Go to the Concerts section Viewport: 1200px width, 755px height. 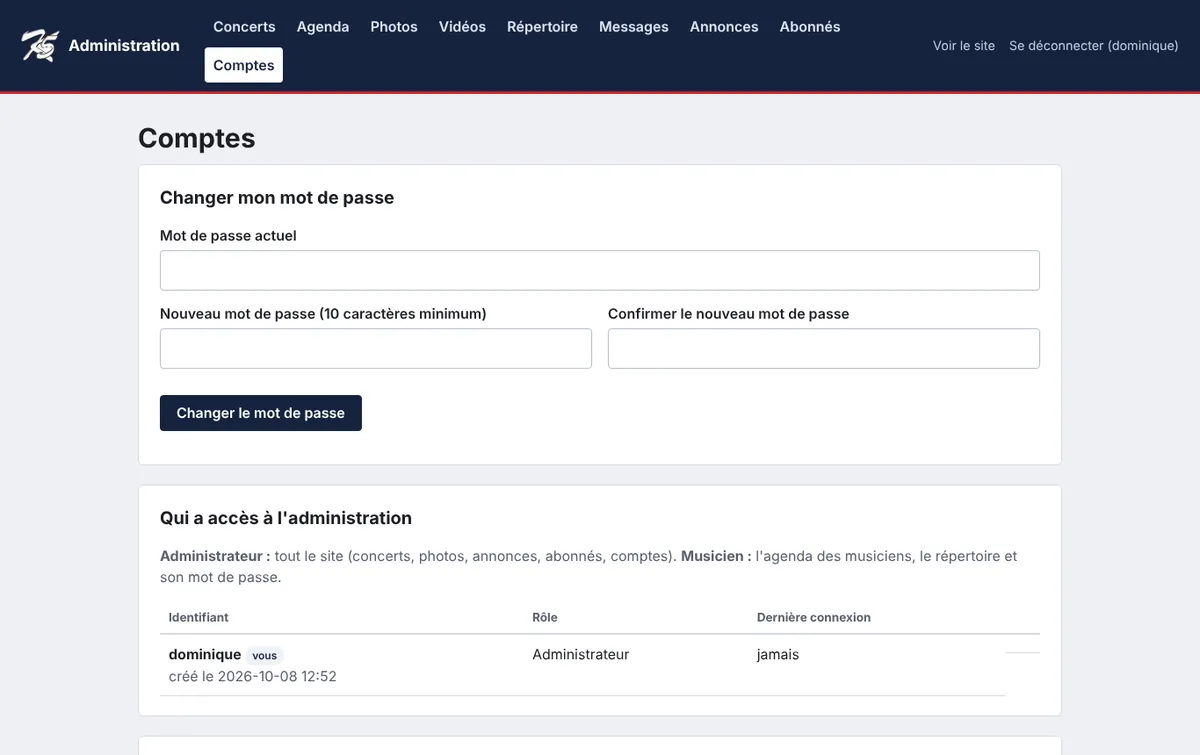click(244, 27)
